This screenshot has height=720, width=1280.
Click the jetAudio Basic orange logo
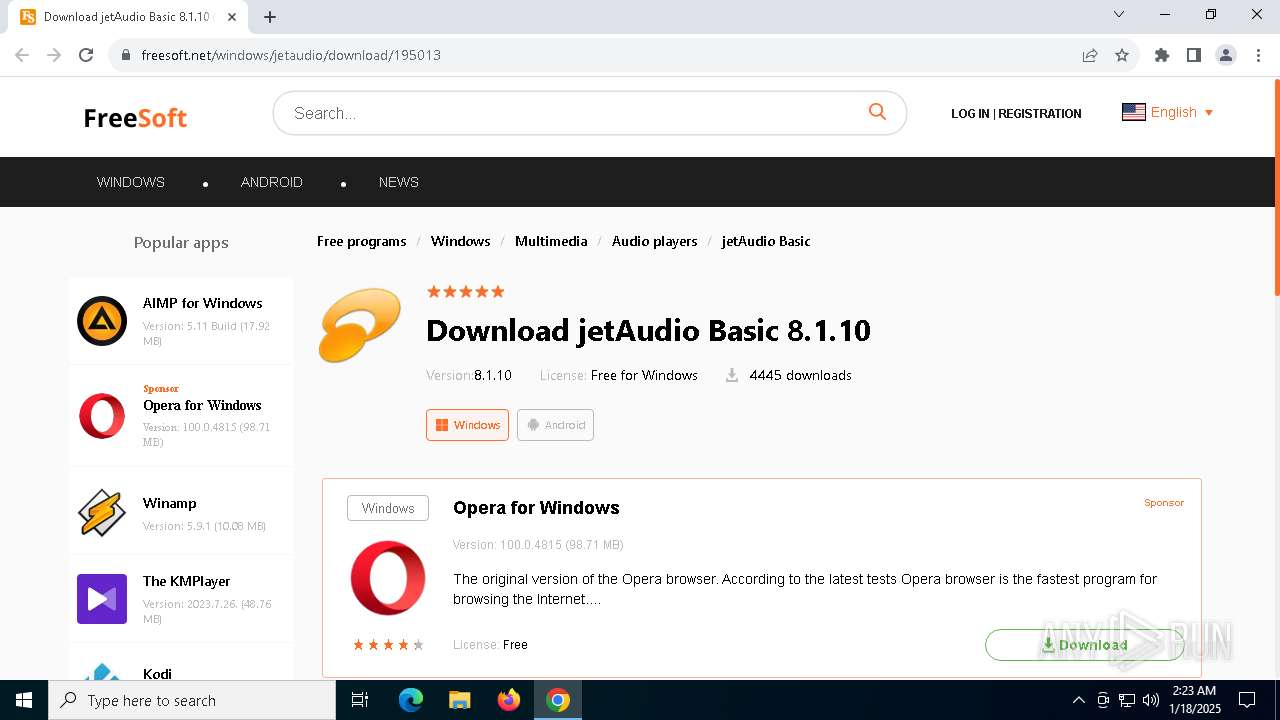[x=359, y=325]
